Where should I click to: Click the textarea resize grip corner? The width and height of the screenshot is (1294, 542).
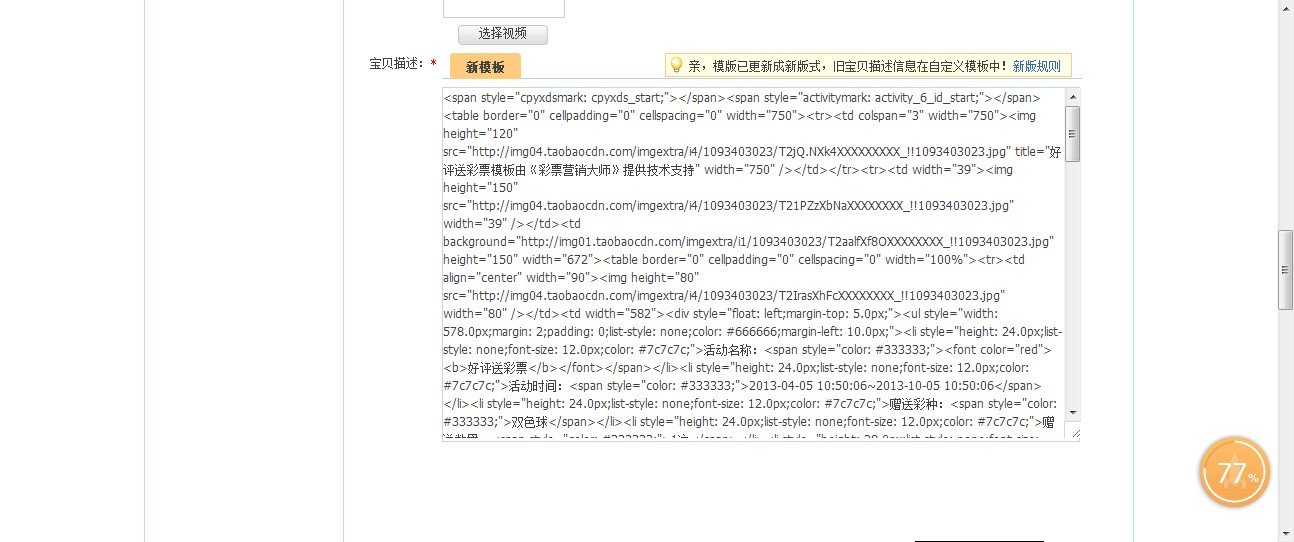[1074, 432]
